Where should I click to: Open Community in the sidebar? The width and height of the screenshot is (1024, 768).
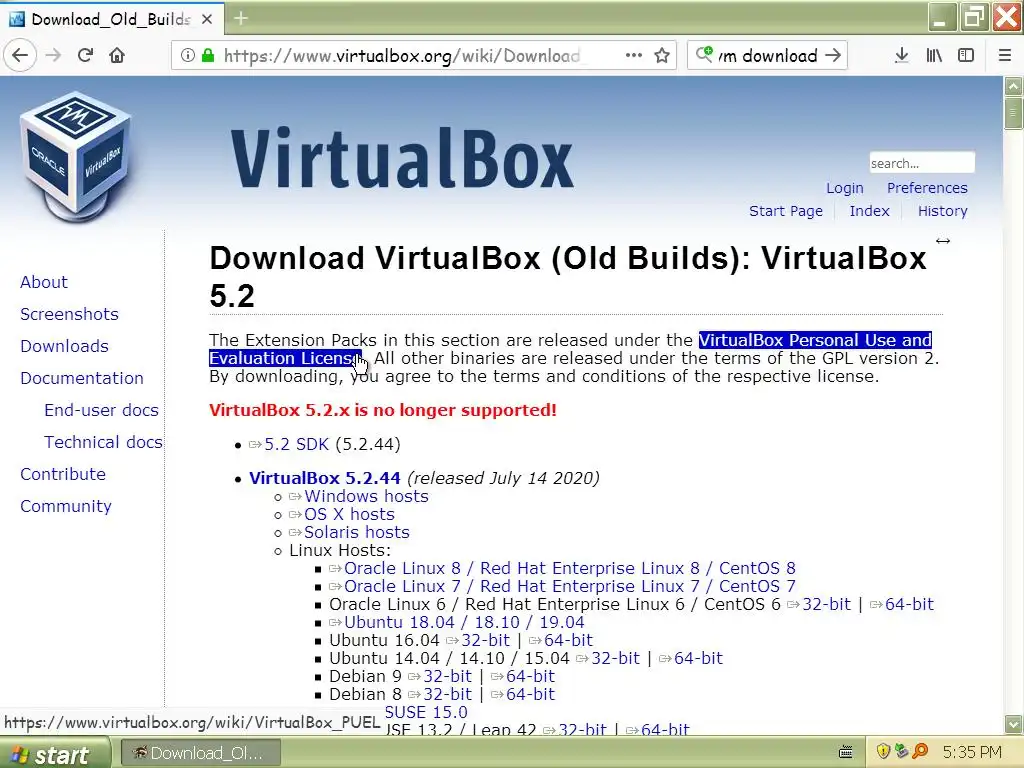coord(65,506)
